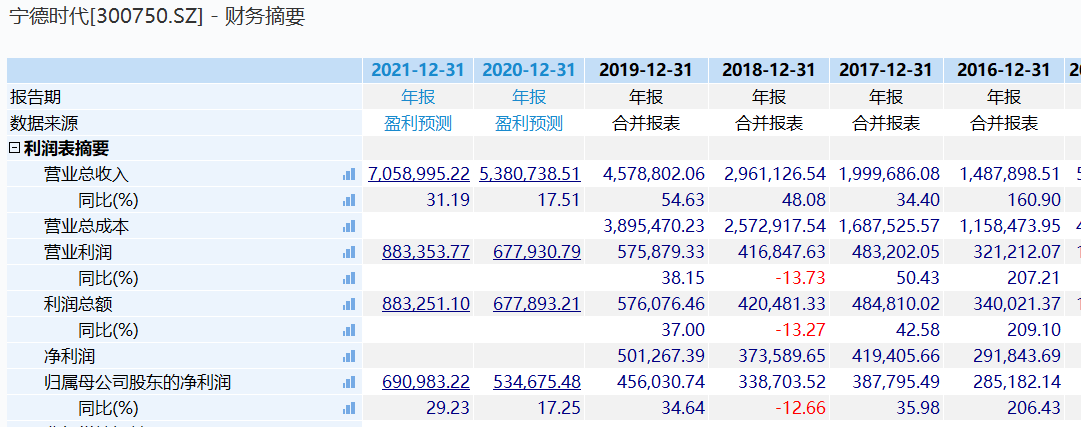Screen dimensions: 1081x427
Task: Click 盈利预测 under 2020-12-31 column
Action: click(529, 123)
